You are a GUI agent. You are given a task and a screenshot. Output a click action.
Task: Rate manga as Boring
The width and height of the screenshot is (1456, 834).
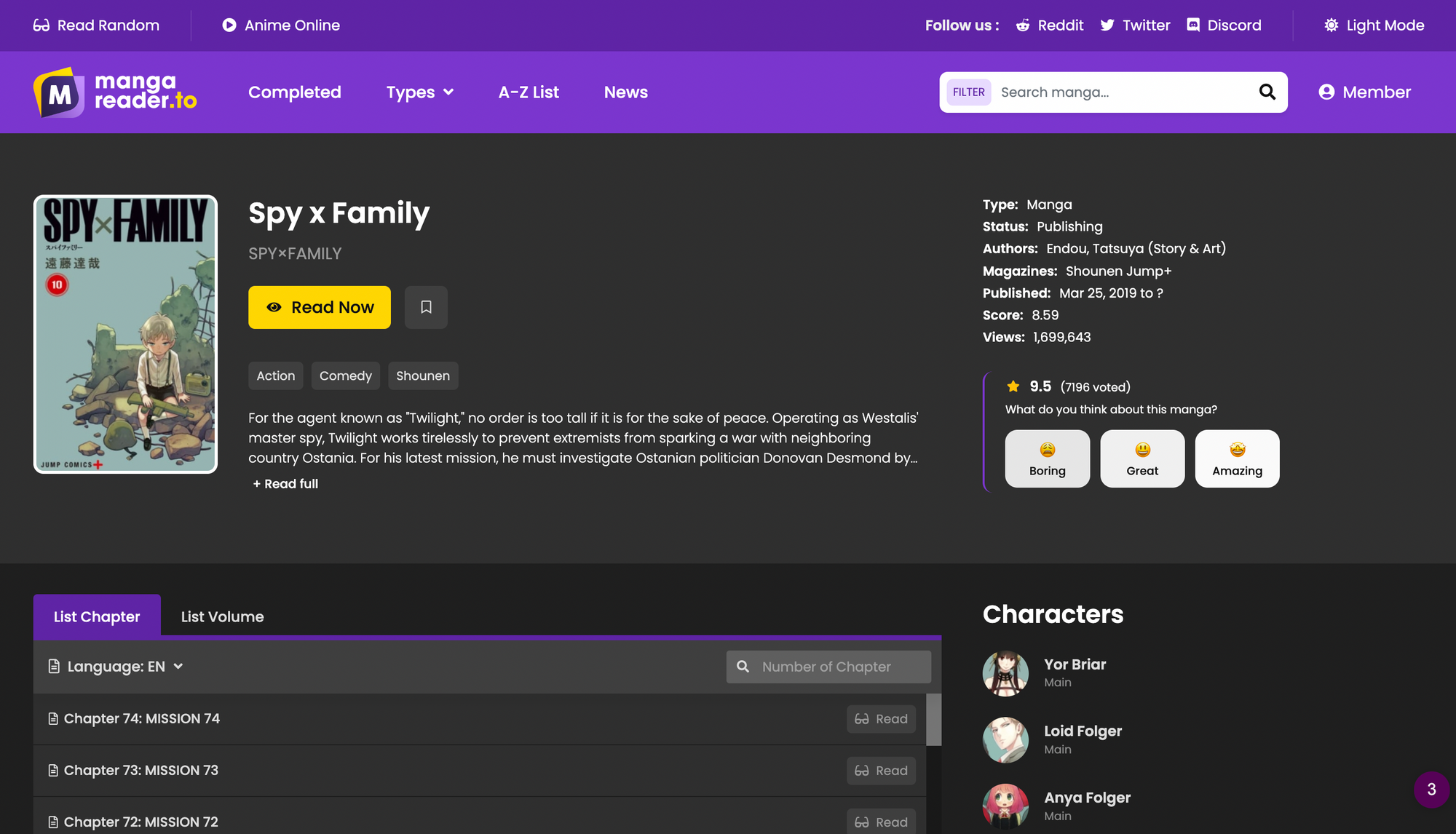(1048, 458)
